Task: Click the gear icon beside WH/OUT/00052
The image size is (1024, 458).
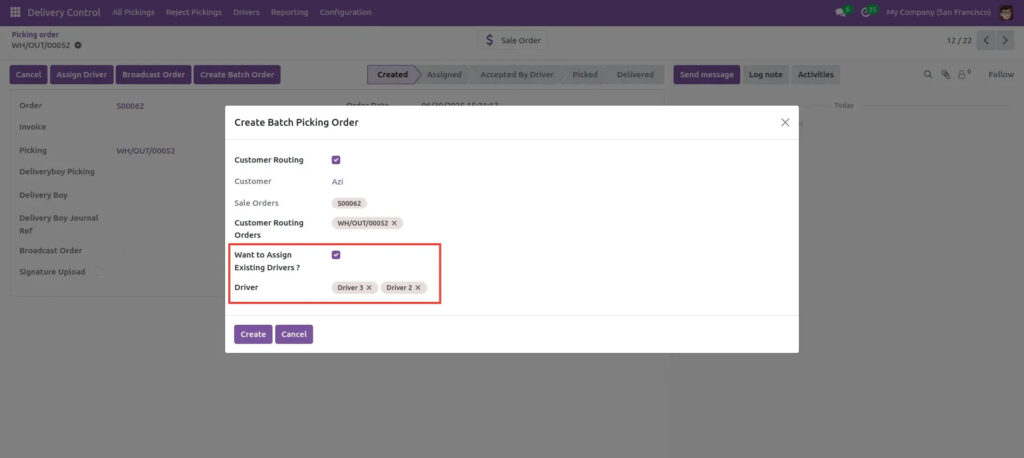Action: click(x=78, y=45)
